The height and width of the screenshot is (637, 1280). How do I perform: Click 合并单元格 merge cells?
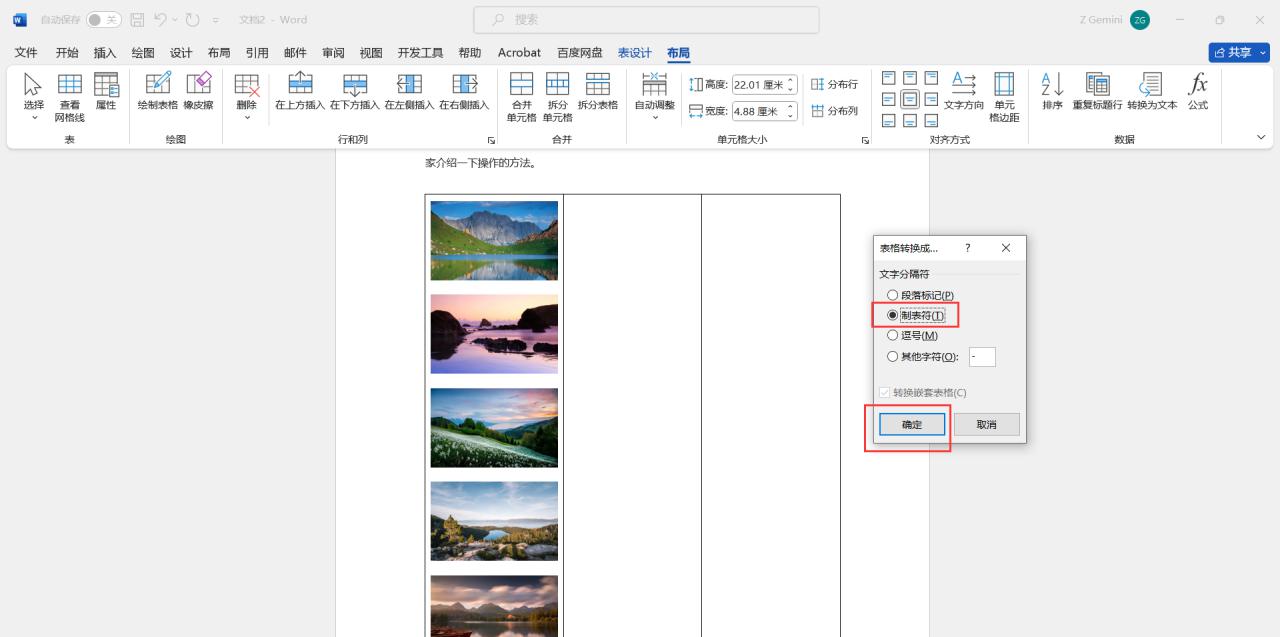pos(521,97)
